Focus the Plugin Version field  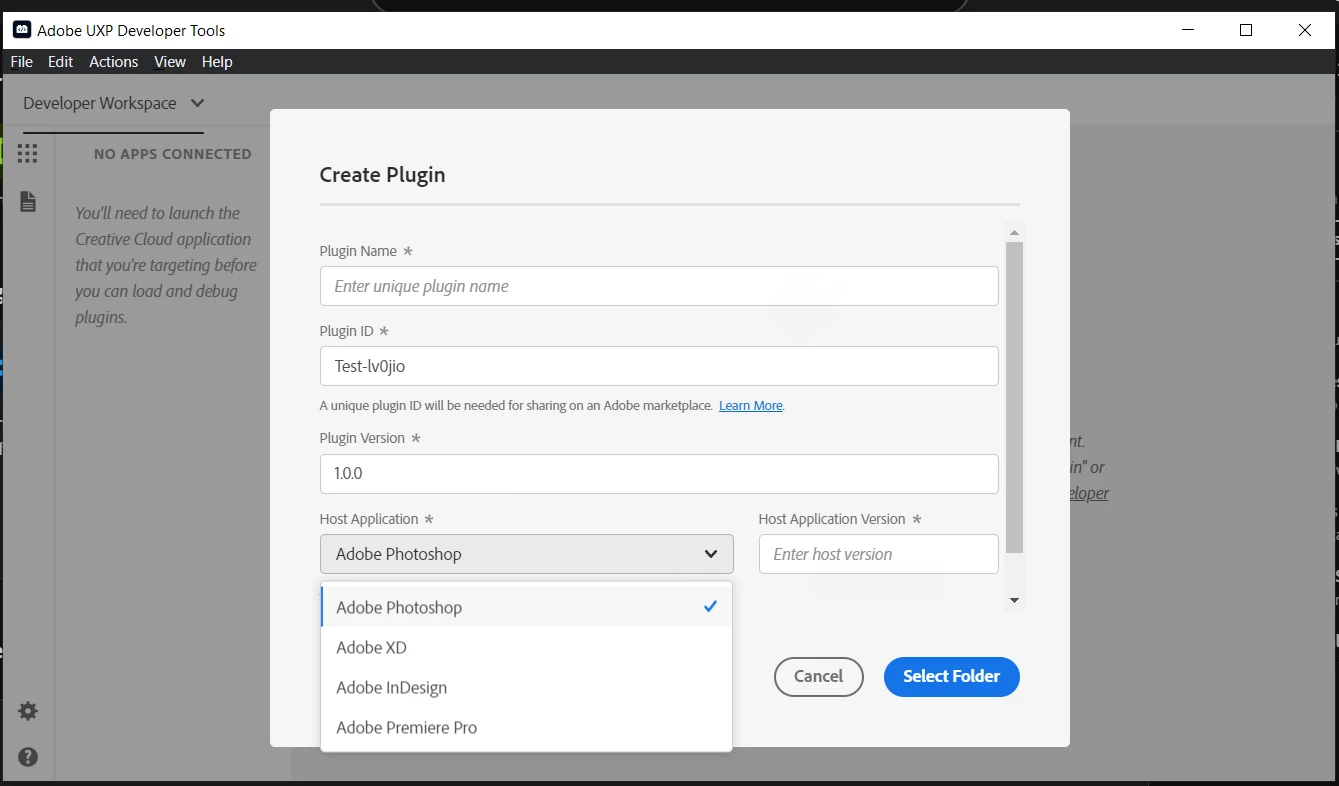[x=659, y=473]
